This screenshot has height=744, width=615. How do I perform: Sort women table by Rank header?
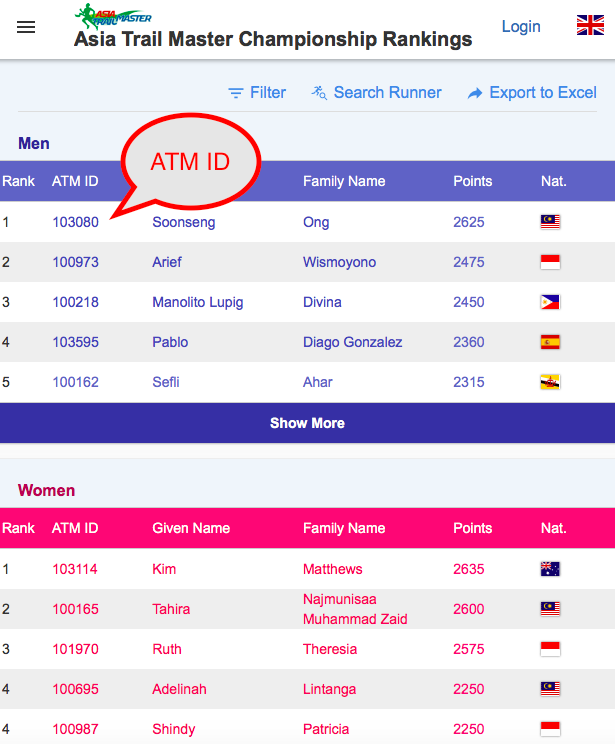(19, 528)
